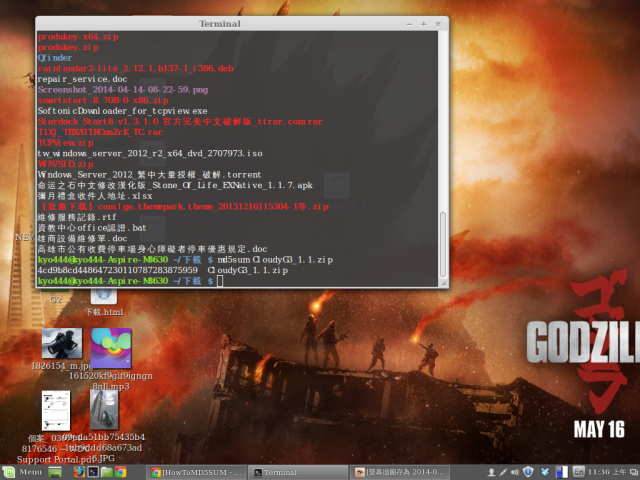Click the md5sum CloudyG3_1.1.zip command line
Screen dimensions: 640x480
(275, 260)
